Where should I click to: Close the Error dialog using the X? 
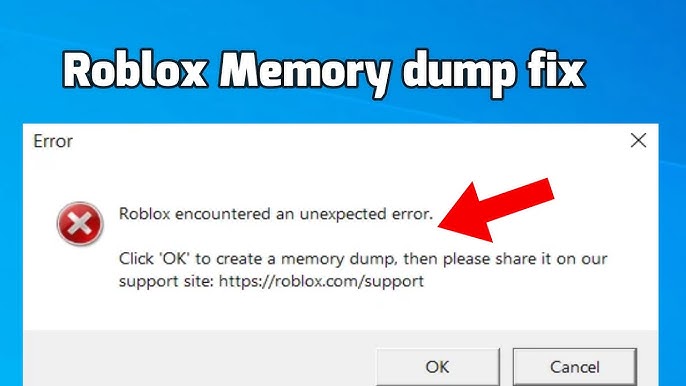click(638, 140)
